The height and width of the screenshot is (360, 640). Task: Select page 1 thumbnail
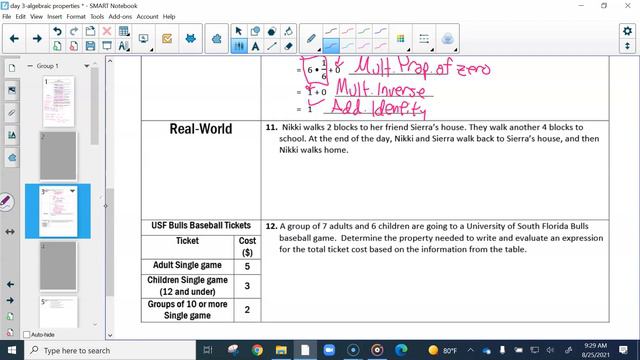tap(59, 102)
